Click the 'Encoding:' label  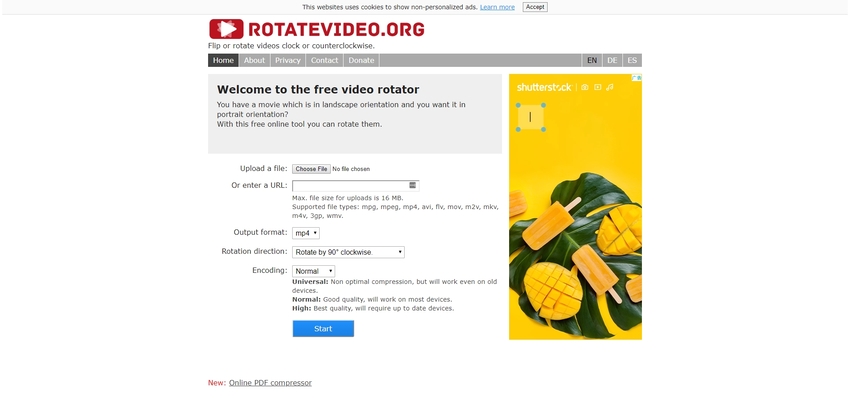click(270, 270)
